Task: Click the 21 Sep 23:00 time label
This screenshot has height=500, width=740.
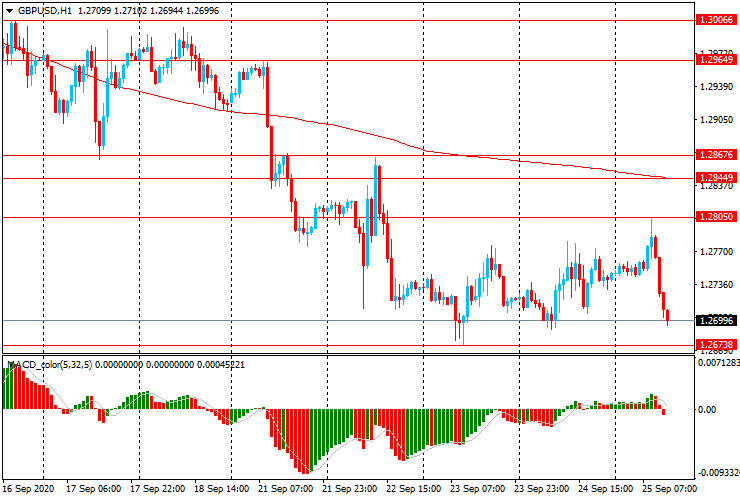Action: coord(349,489)
